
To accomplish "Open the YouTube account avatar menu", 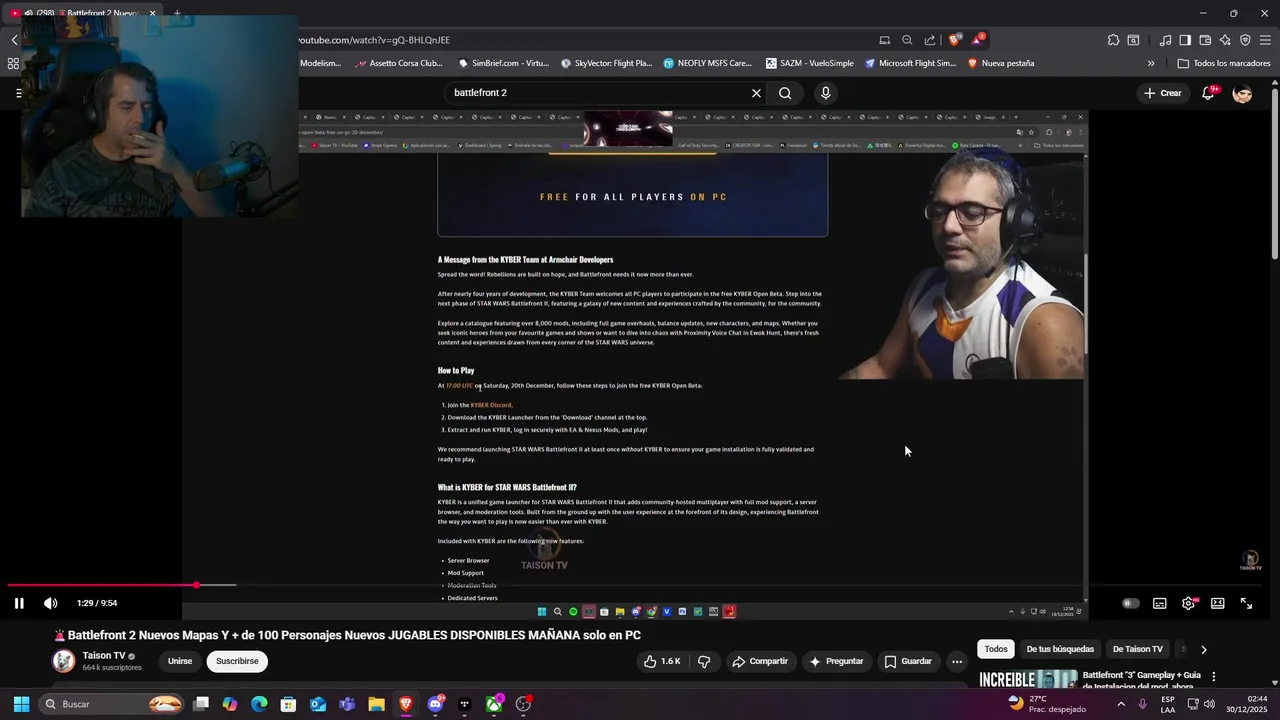I will (x=1242, y=93).
